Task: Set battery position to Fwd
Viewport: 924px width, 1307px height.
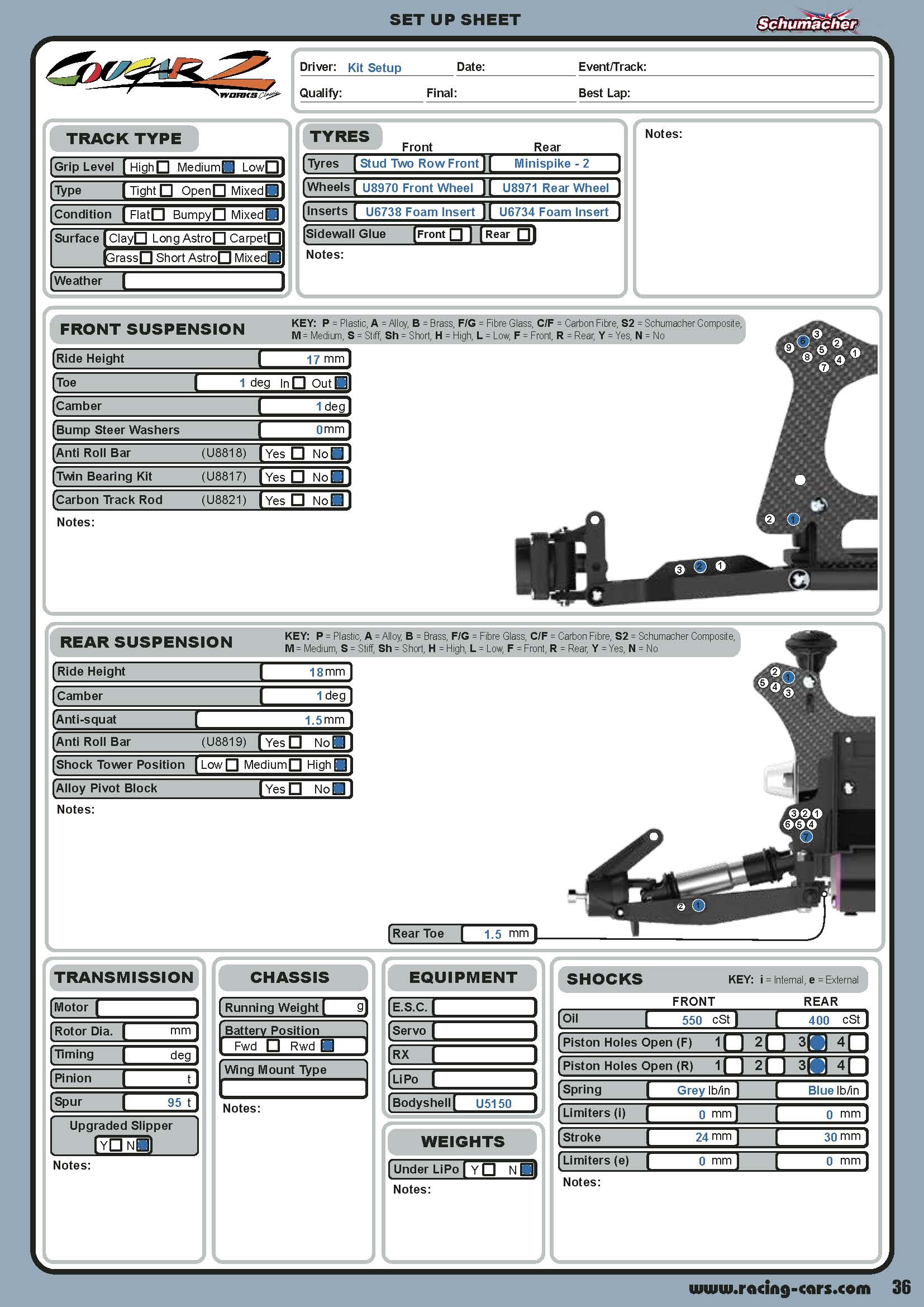Action: (273, 1045)
